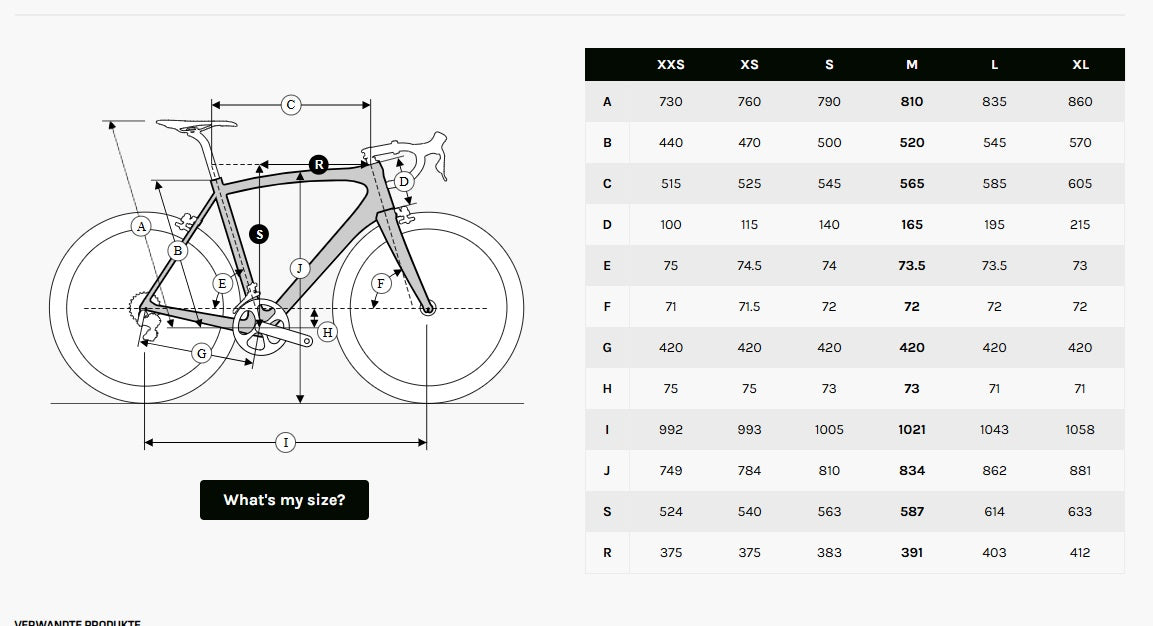The image size is (1153, 626).
Task: Click the circled F label near the fork
Action: click(380, 284)
